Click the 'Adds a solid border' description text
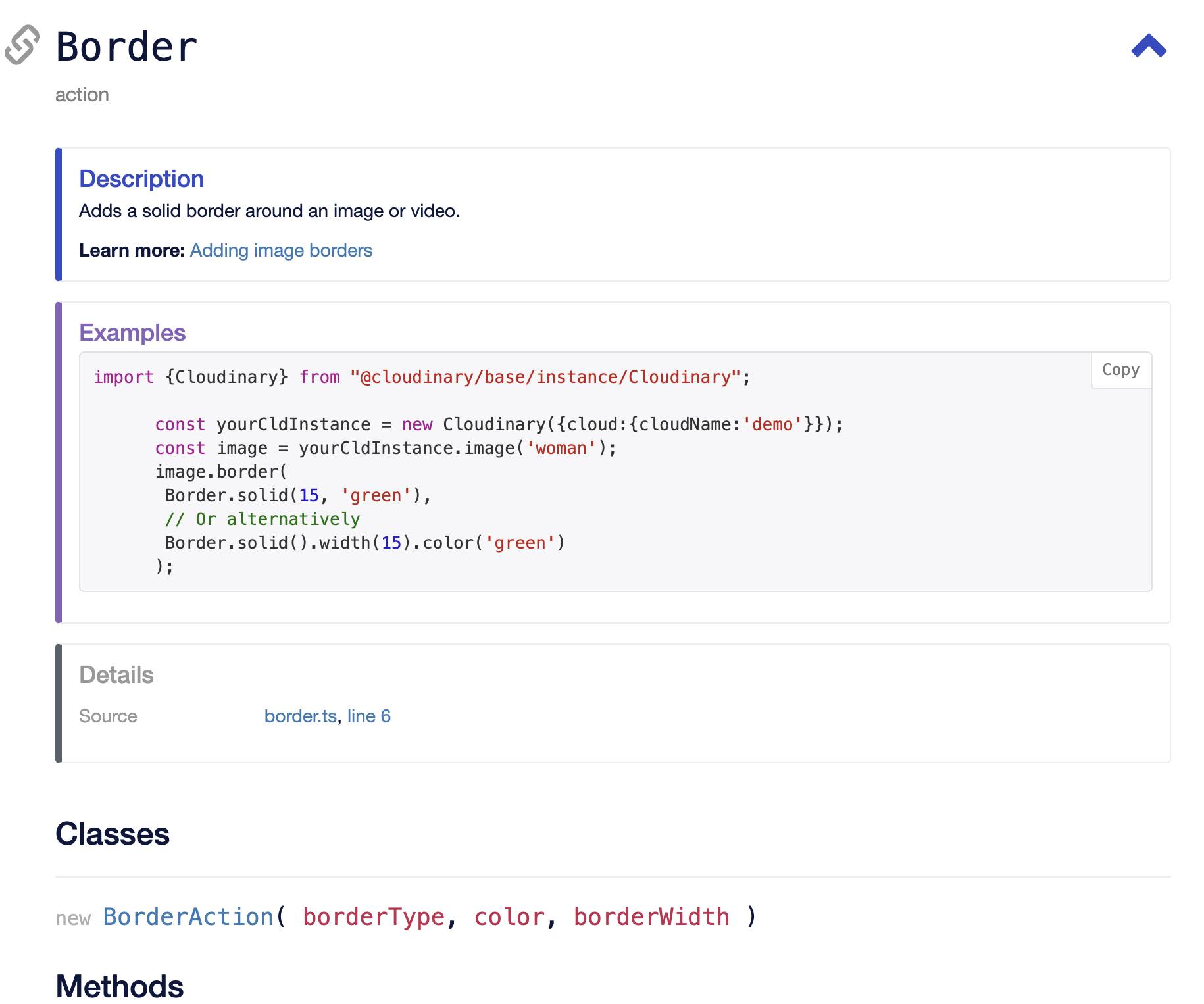 point(270,211)
